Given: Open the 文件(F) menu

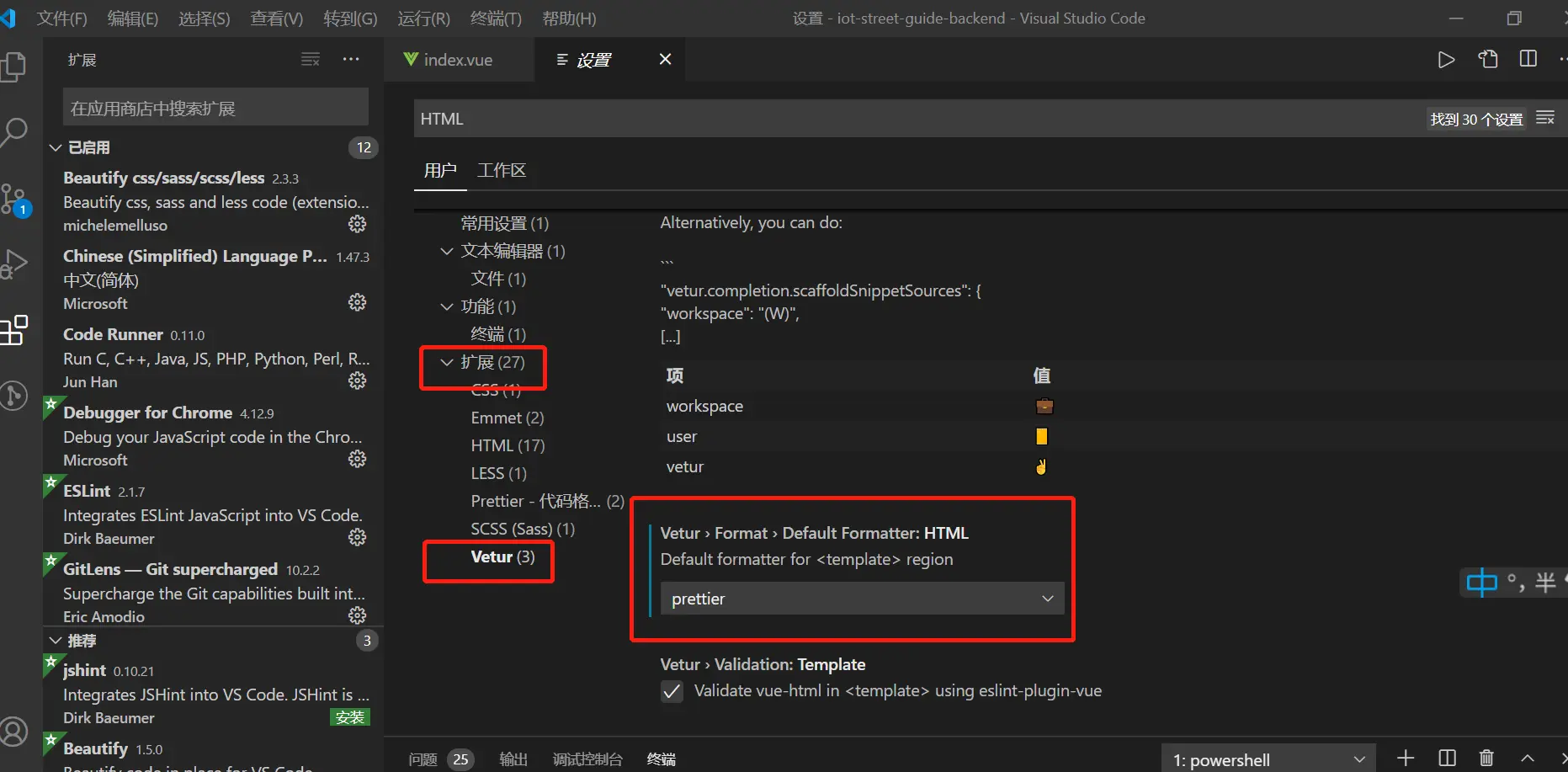Looking at the screenshot, I should [x=61, y=19].
